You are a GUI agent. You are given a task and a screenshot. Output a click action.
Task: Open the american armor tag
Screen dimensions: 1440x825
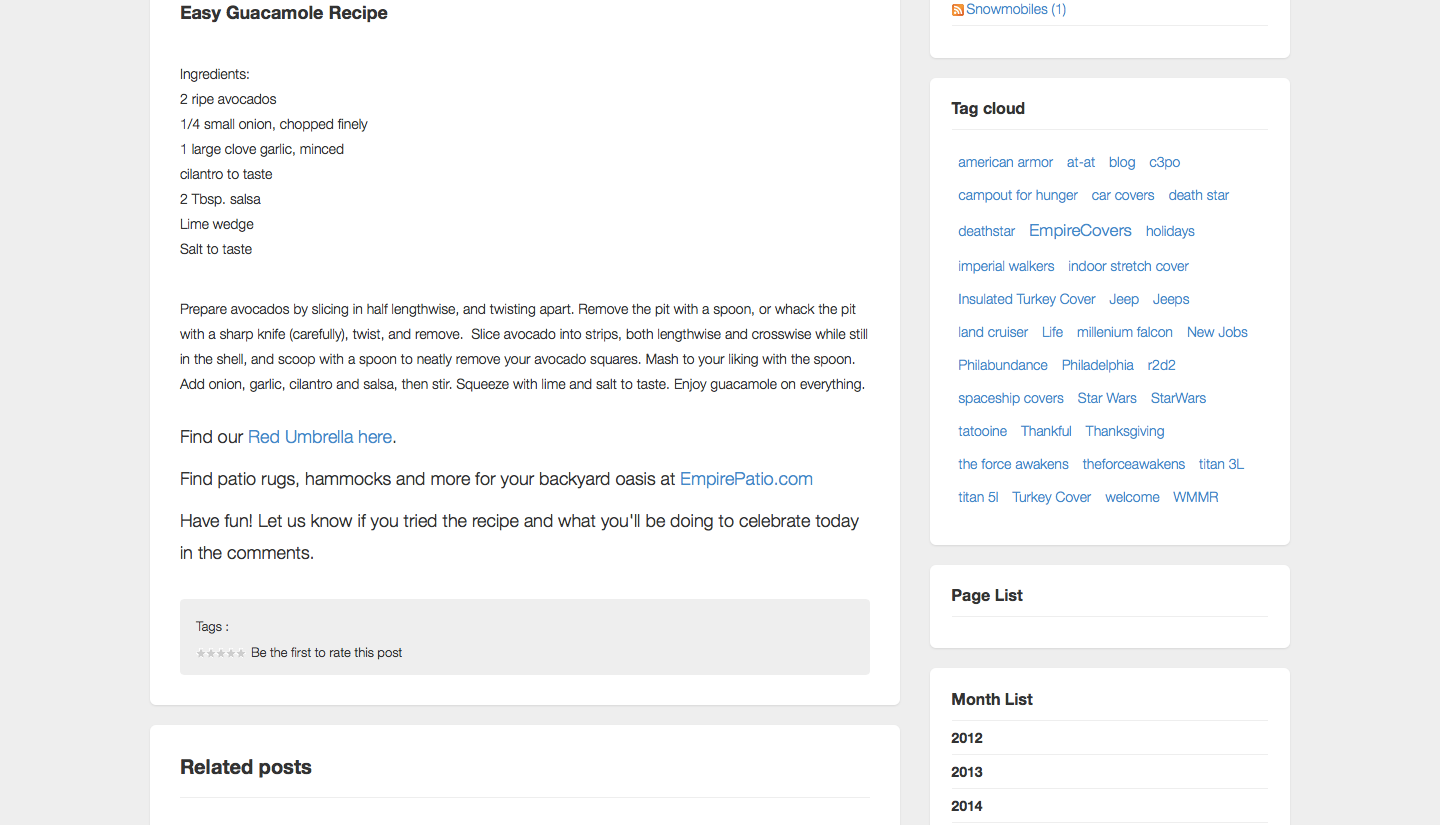click(x=1005, y=162)
